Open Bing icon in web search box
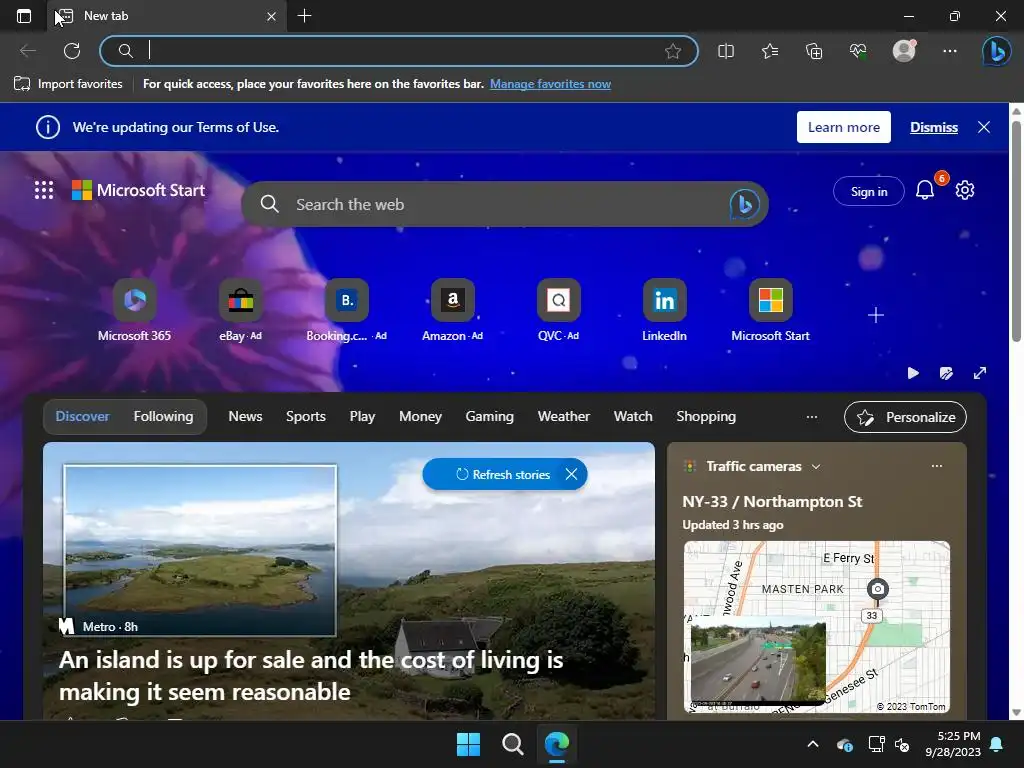 [744, 204]
